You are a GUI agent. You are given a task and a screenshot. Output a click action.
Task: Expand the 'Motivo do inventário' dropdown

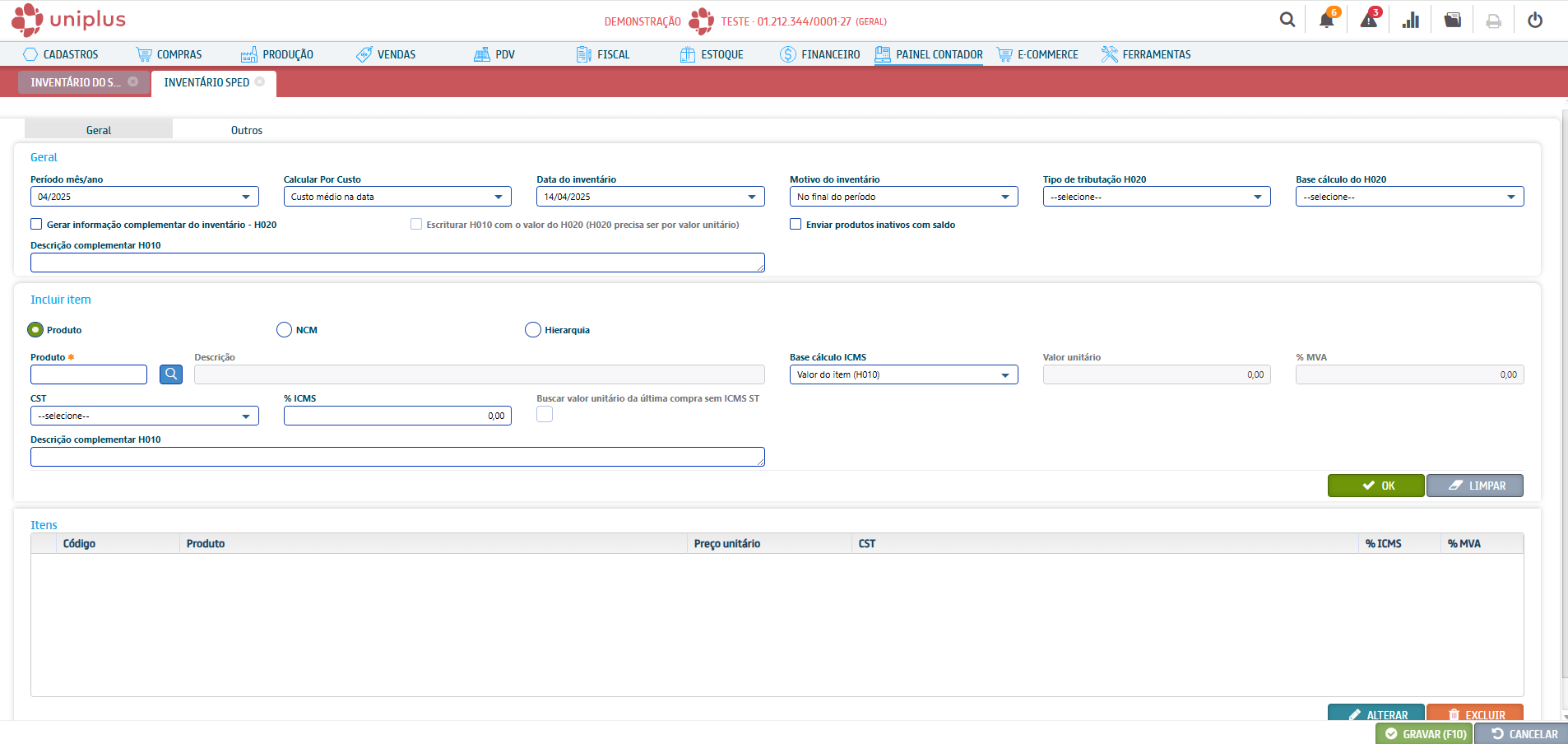(903, 197)
